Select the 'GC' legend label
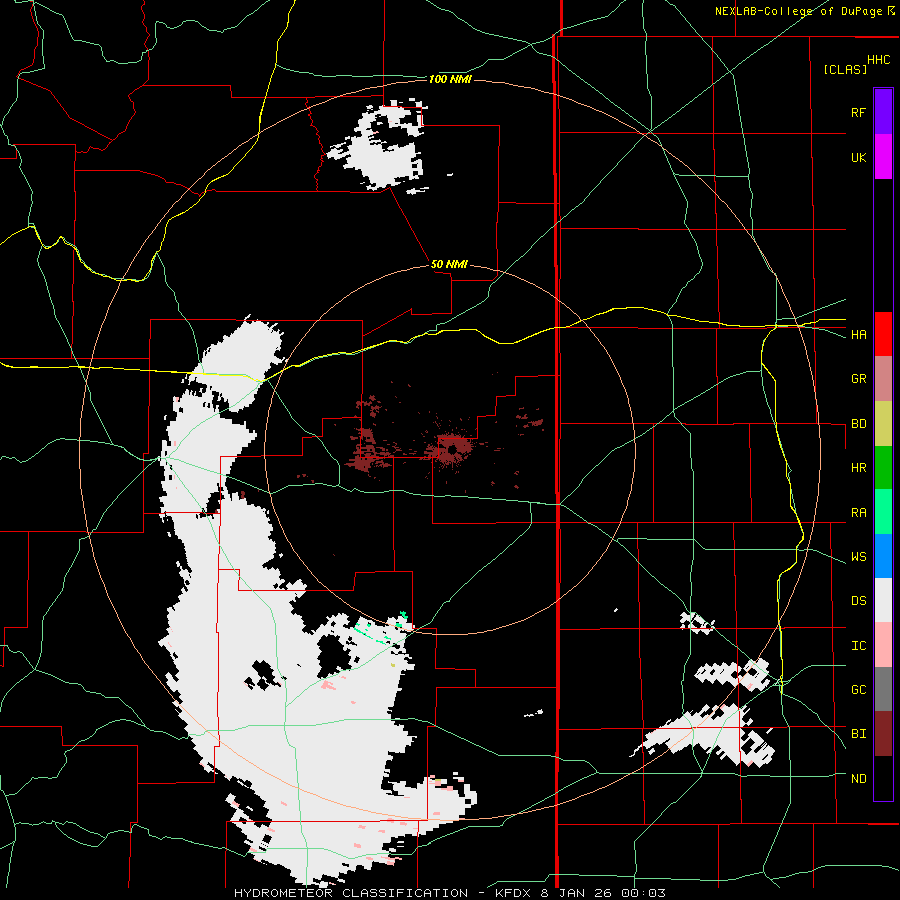 pos(858,690)
